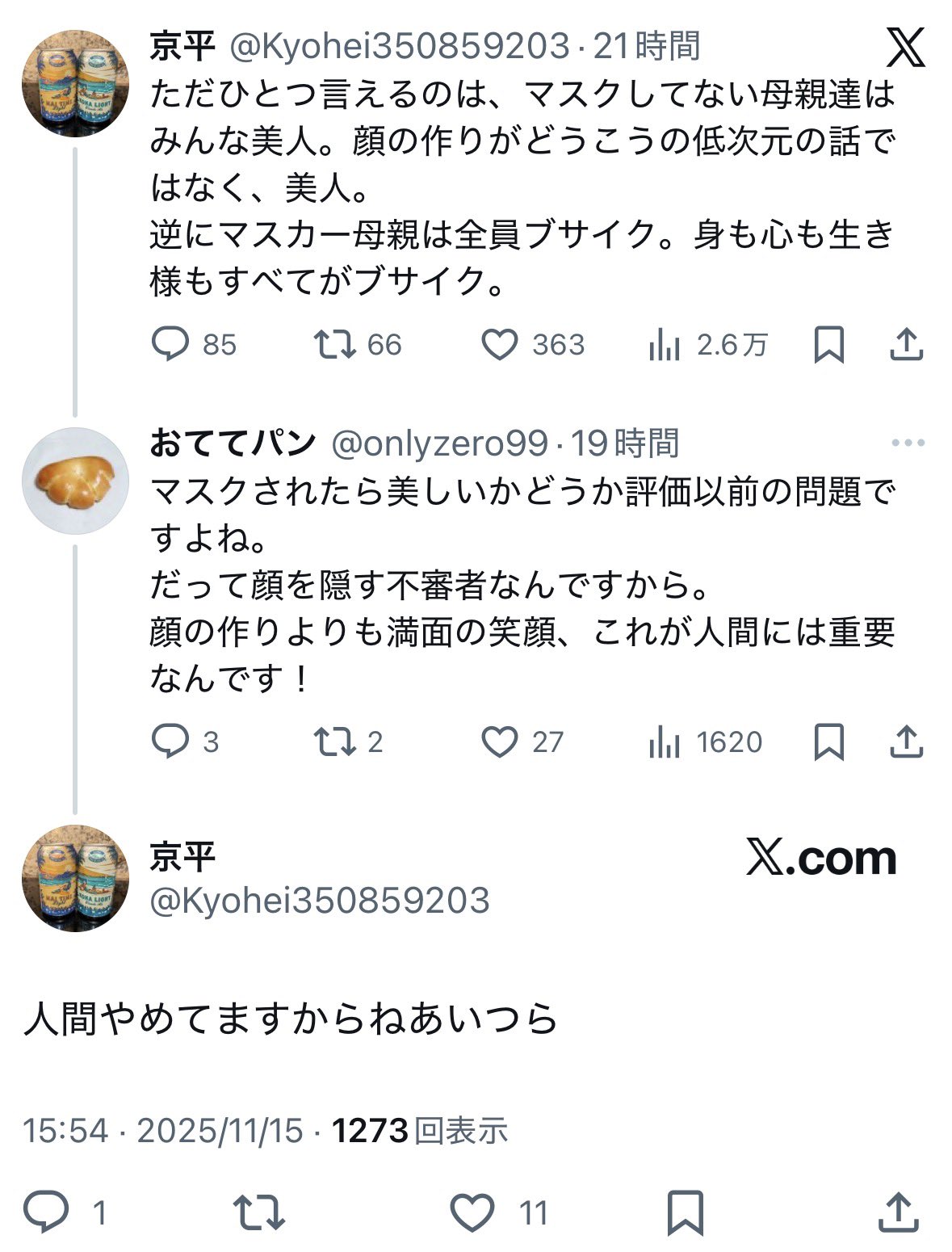Like the main post with 11 likes

coord(472,1212)
